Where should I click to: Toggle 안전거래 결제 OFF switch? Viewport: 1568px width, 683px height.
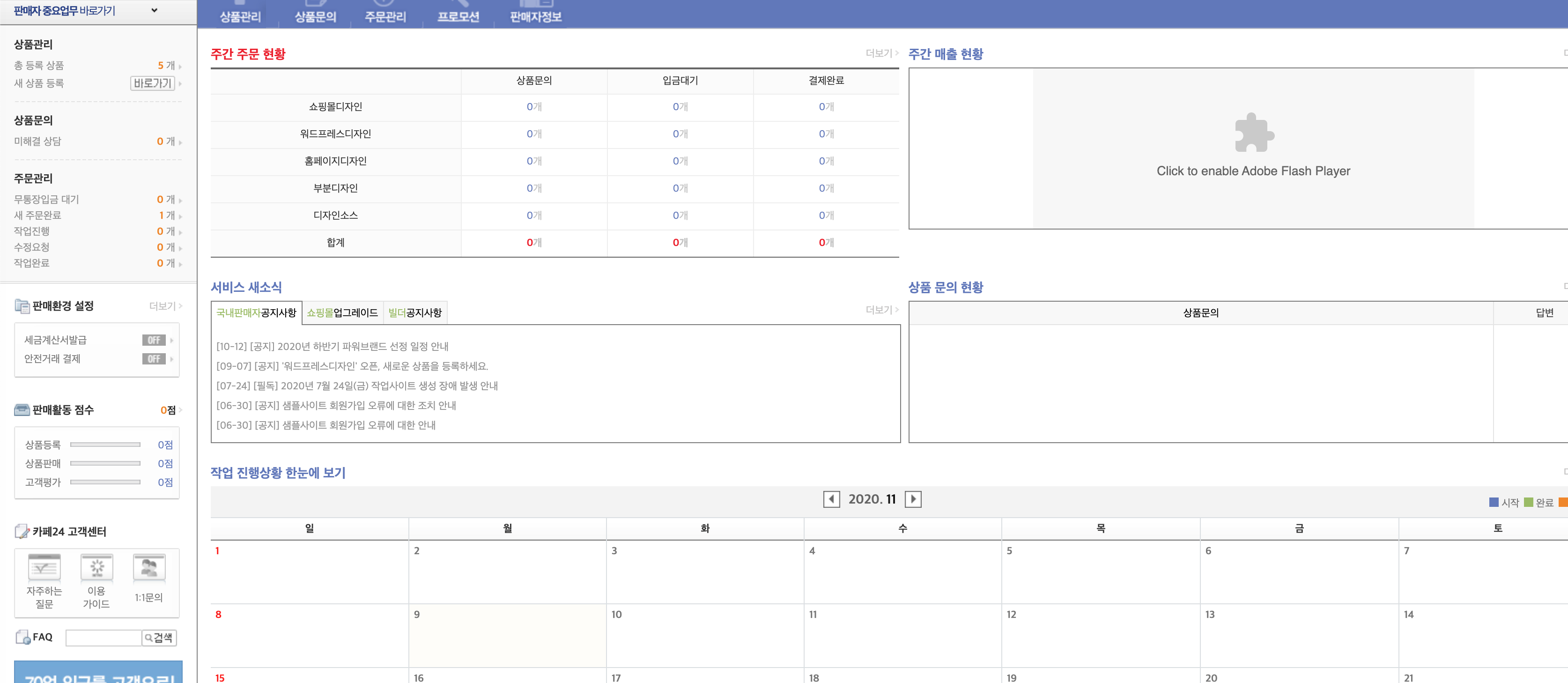[154, 359]
